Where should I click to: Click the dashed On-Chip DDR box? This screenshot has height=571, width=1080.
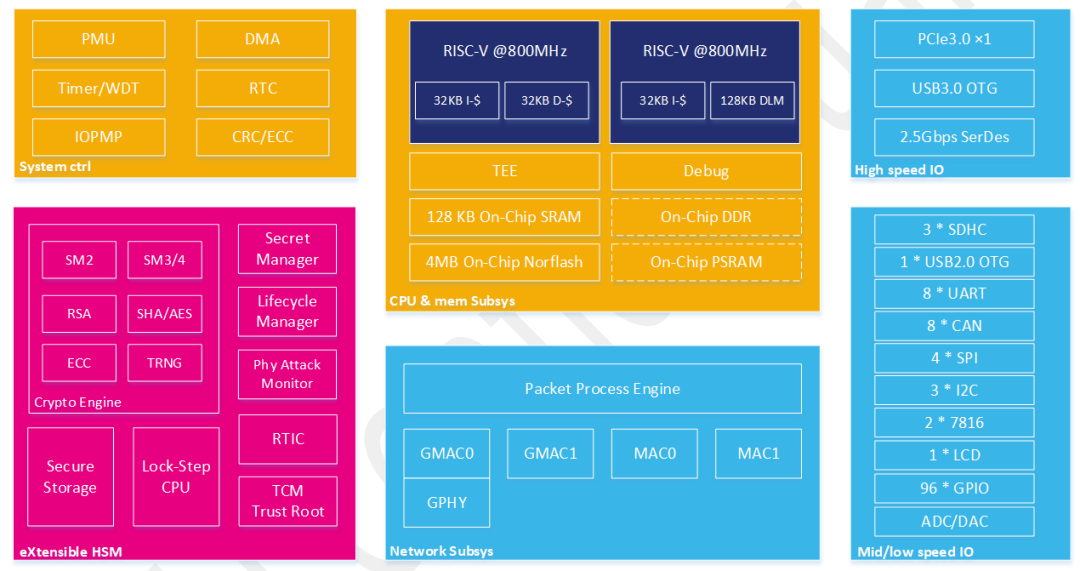coord(706,217)
